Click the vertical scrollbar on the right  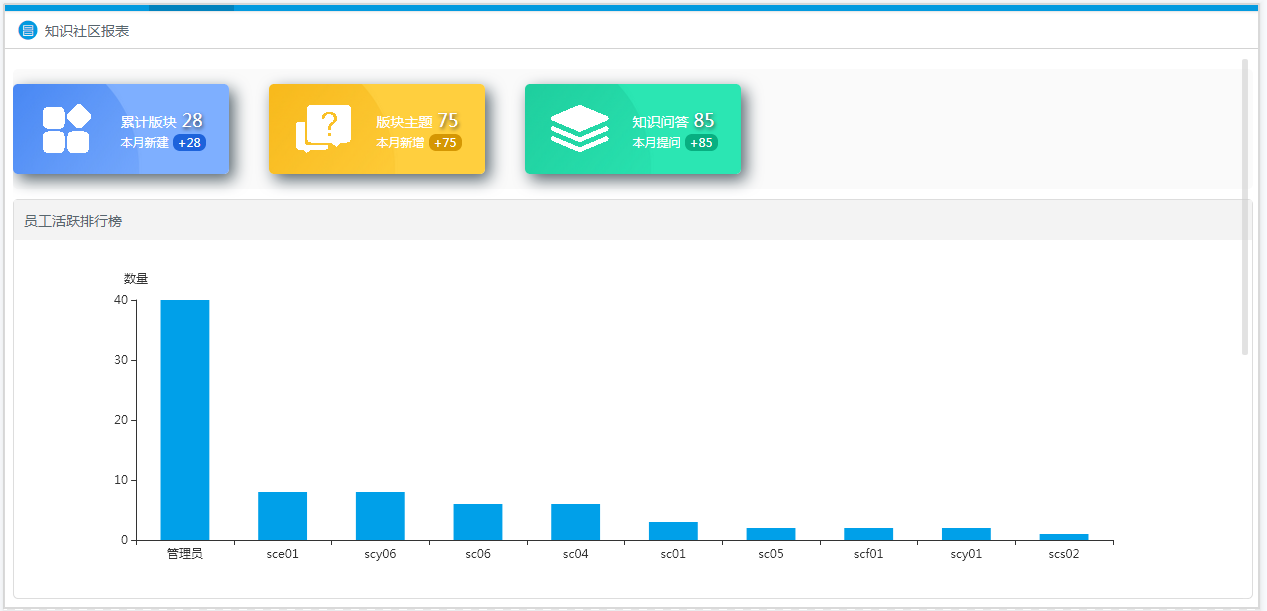[x=1245, y=206]
